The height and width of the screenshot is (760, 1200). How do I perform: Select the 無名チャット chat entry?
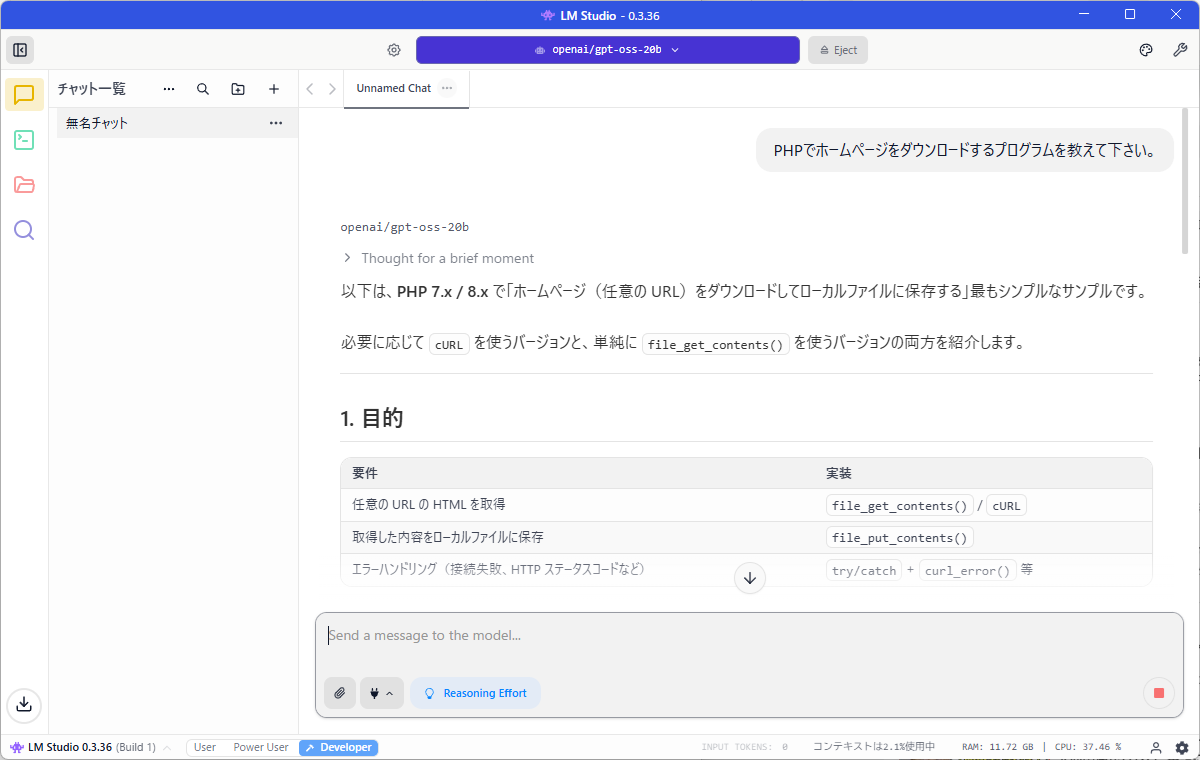[x=160, y=123]
